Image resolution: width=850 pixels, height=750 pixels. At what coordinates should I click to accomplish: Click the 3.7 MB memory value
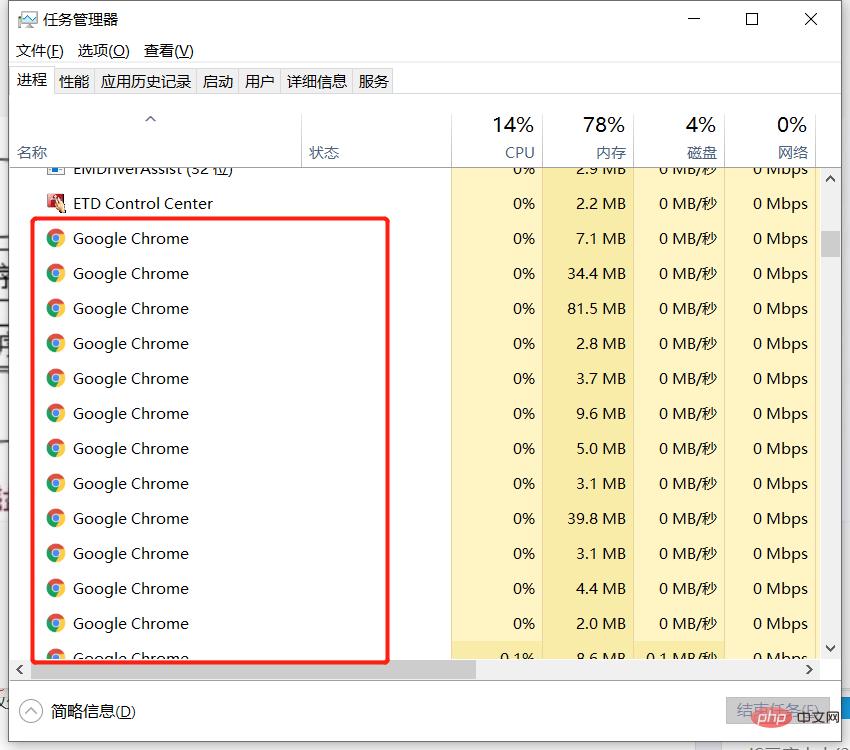click(601, 378)
